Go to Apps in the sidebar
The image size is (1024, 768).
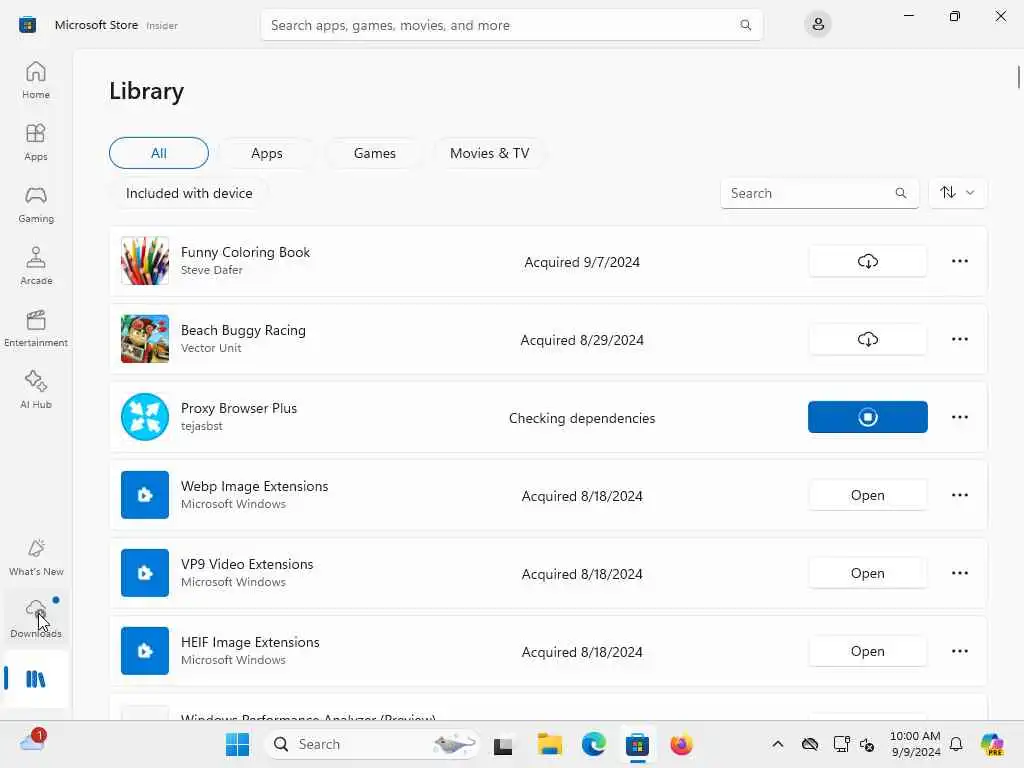(x=36, y=142)
